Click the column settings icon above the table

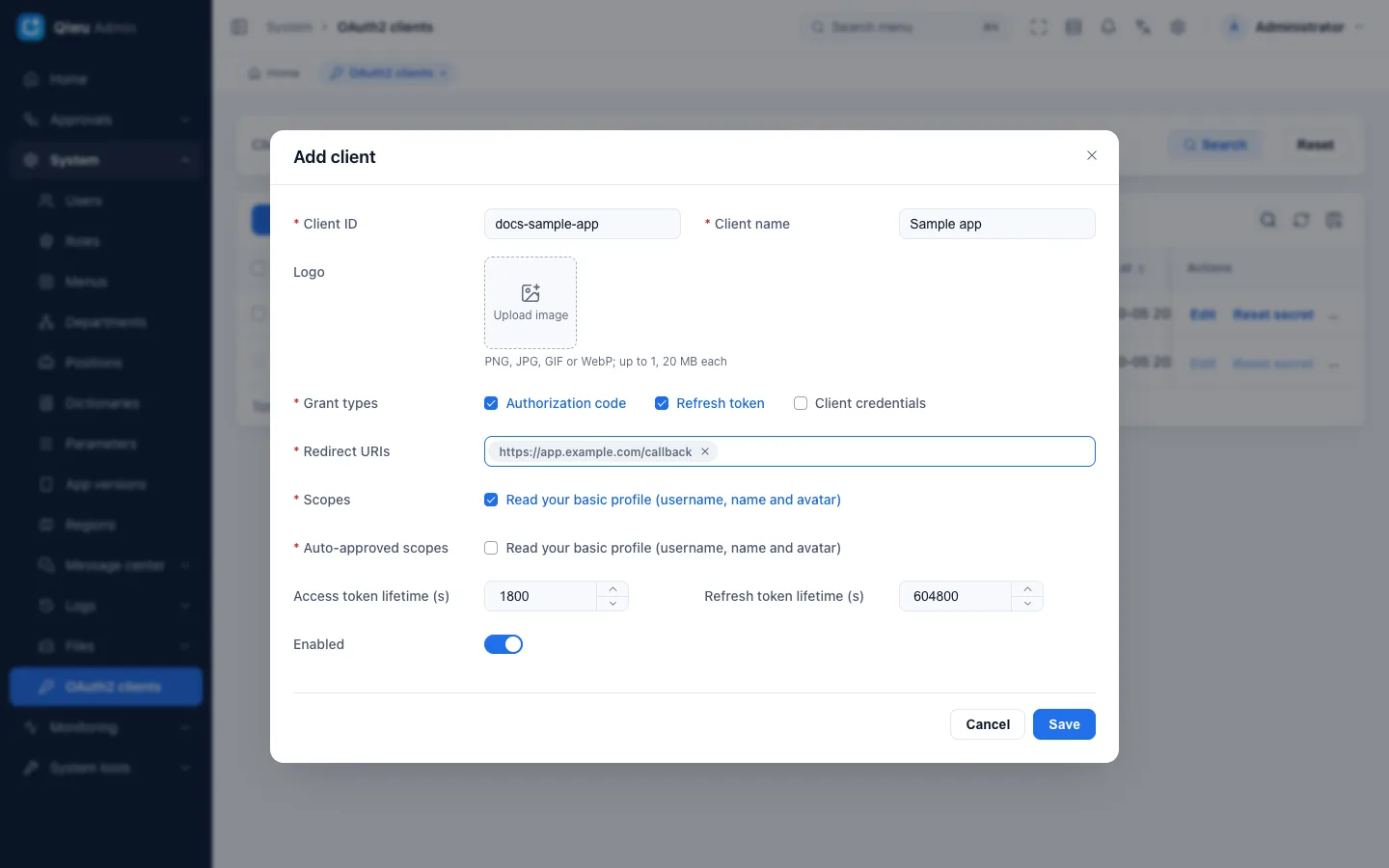[1334, 220]
